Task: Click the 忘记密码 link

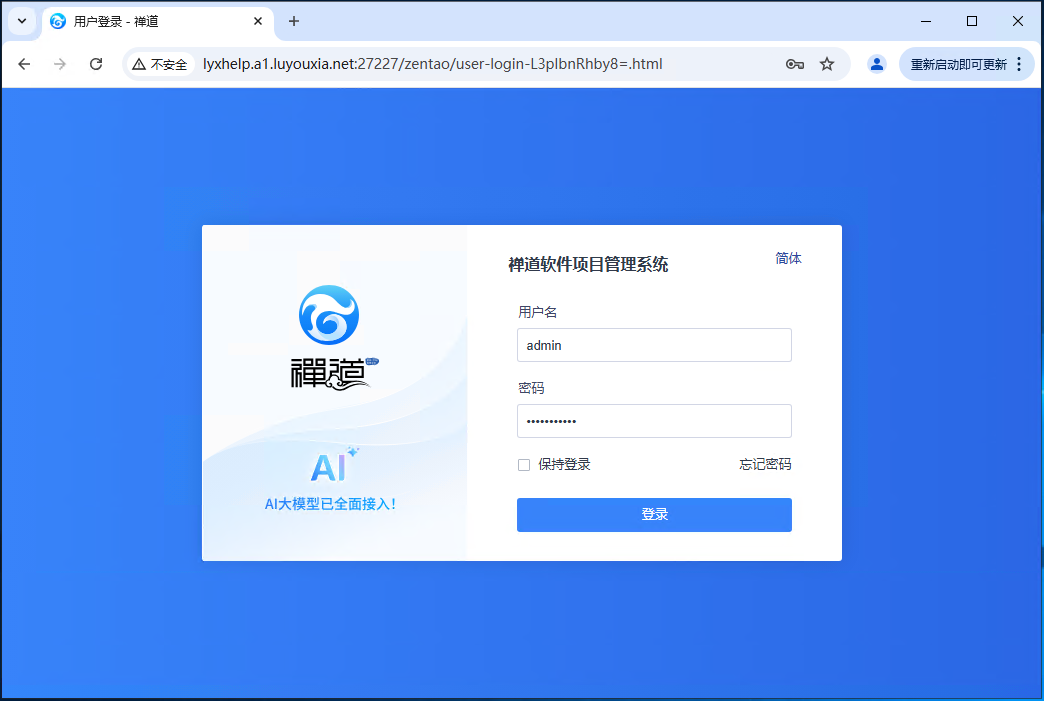Action: click(765, 464)
